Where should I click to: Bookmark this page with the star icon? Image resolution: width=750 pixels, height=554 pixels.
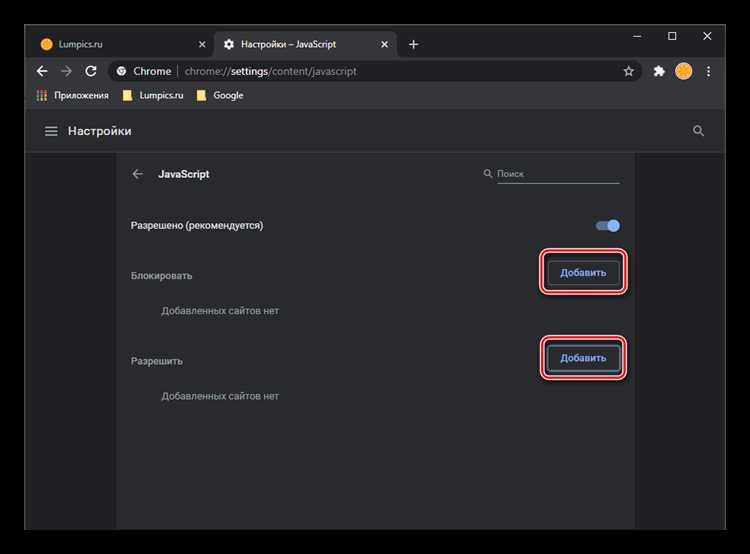click(629, 71)
